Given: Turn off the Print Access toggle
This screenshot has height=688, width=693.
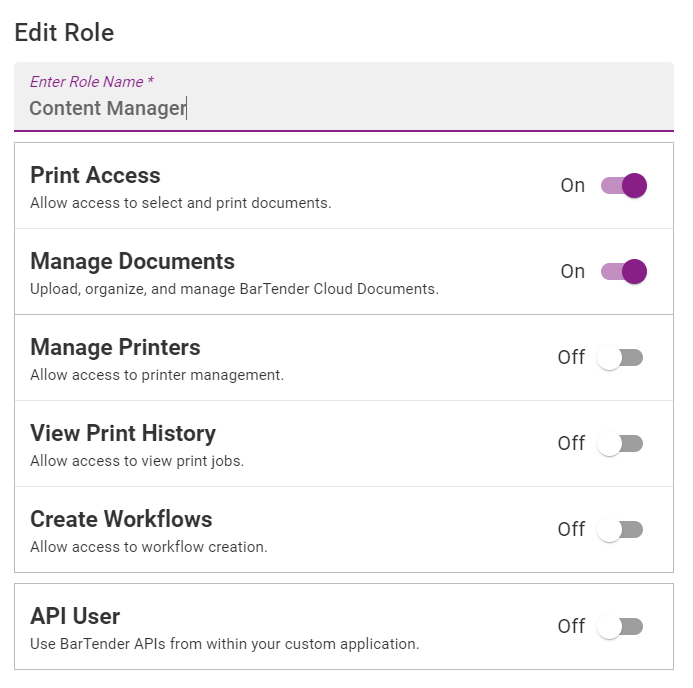Looking at the screenshot, I should (x=623, y=186).
